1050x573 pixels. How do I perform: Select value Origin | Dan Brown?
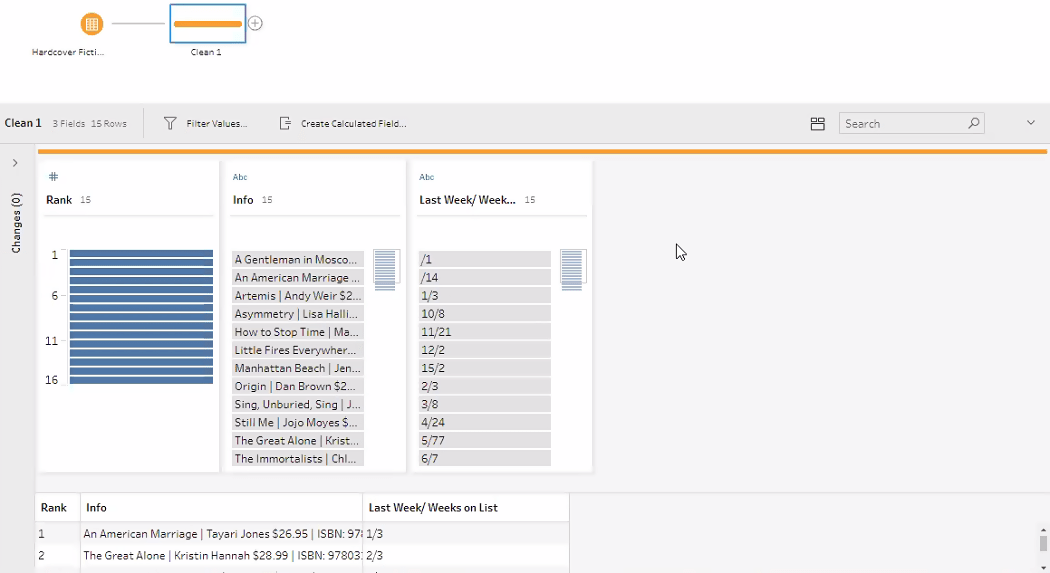point(298,386)
